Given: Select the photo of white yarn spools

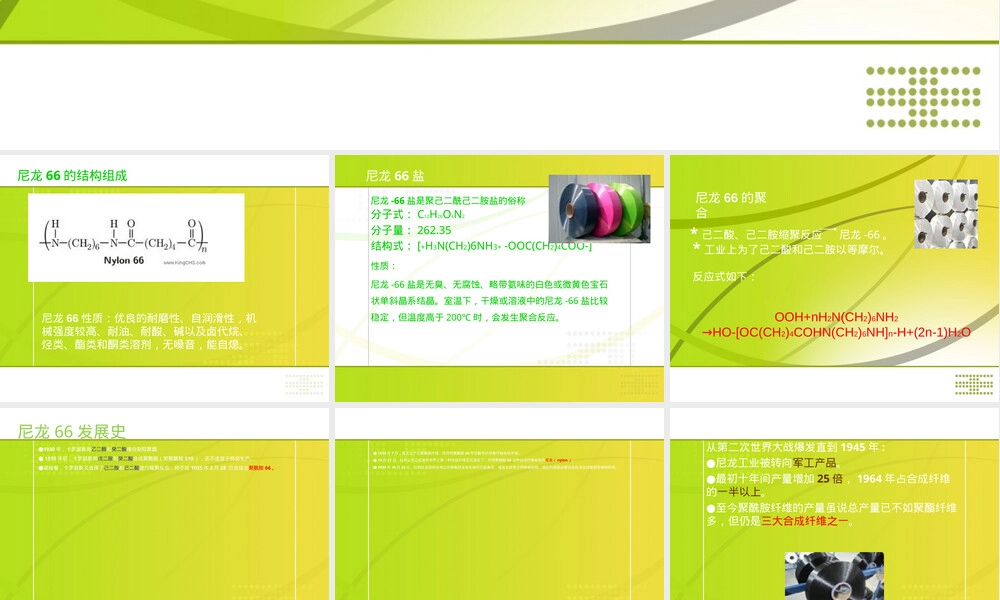Looking at the screenshot, I should 946,214.
